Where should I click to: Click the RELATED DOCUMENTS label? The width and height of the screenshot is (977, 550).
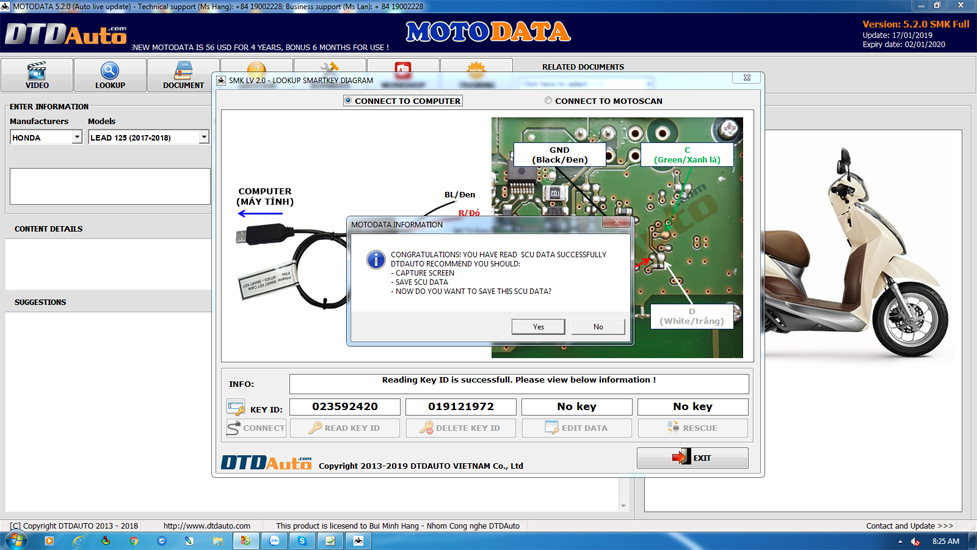click(583, 67)
